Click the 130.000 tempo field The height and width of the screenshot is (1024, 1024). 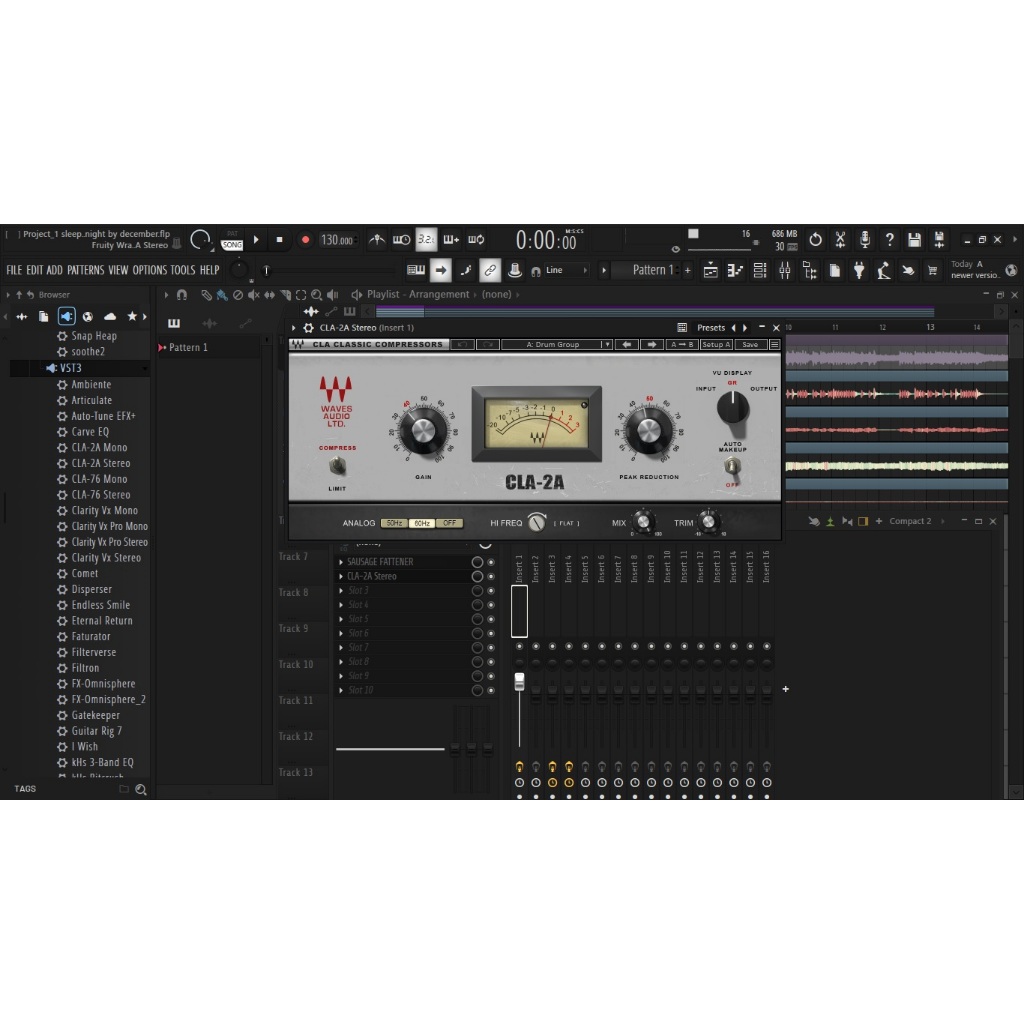337,240
